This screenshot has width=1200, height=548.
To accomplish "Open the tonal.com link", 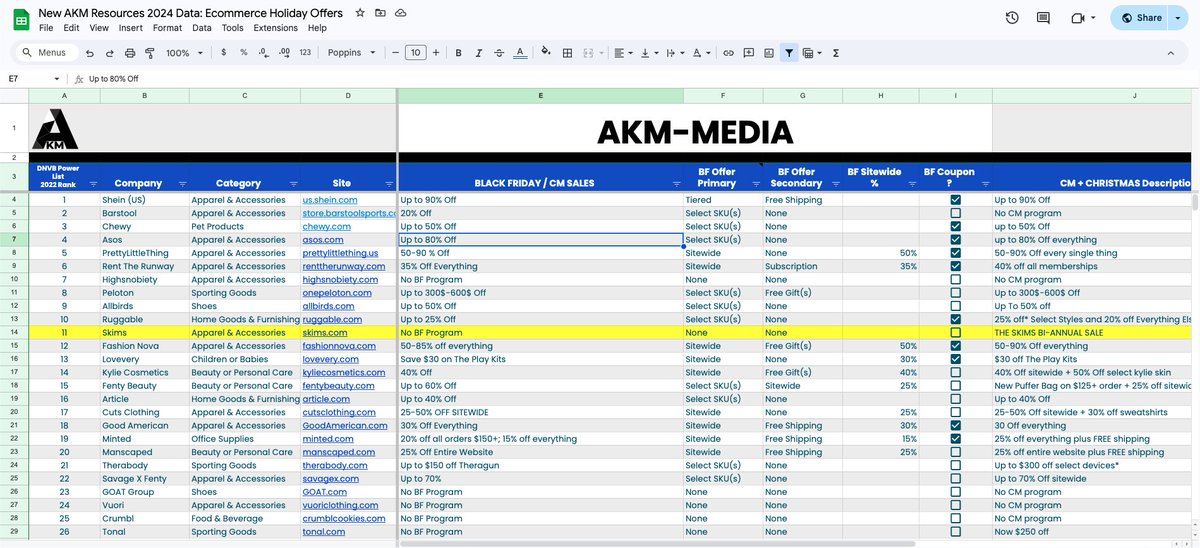I will (x=324, y=531).
